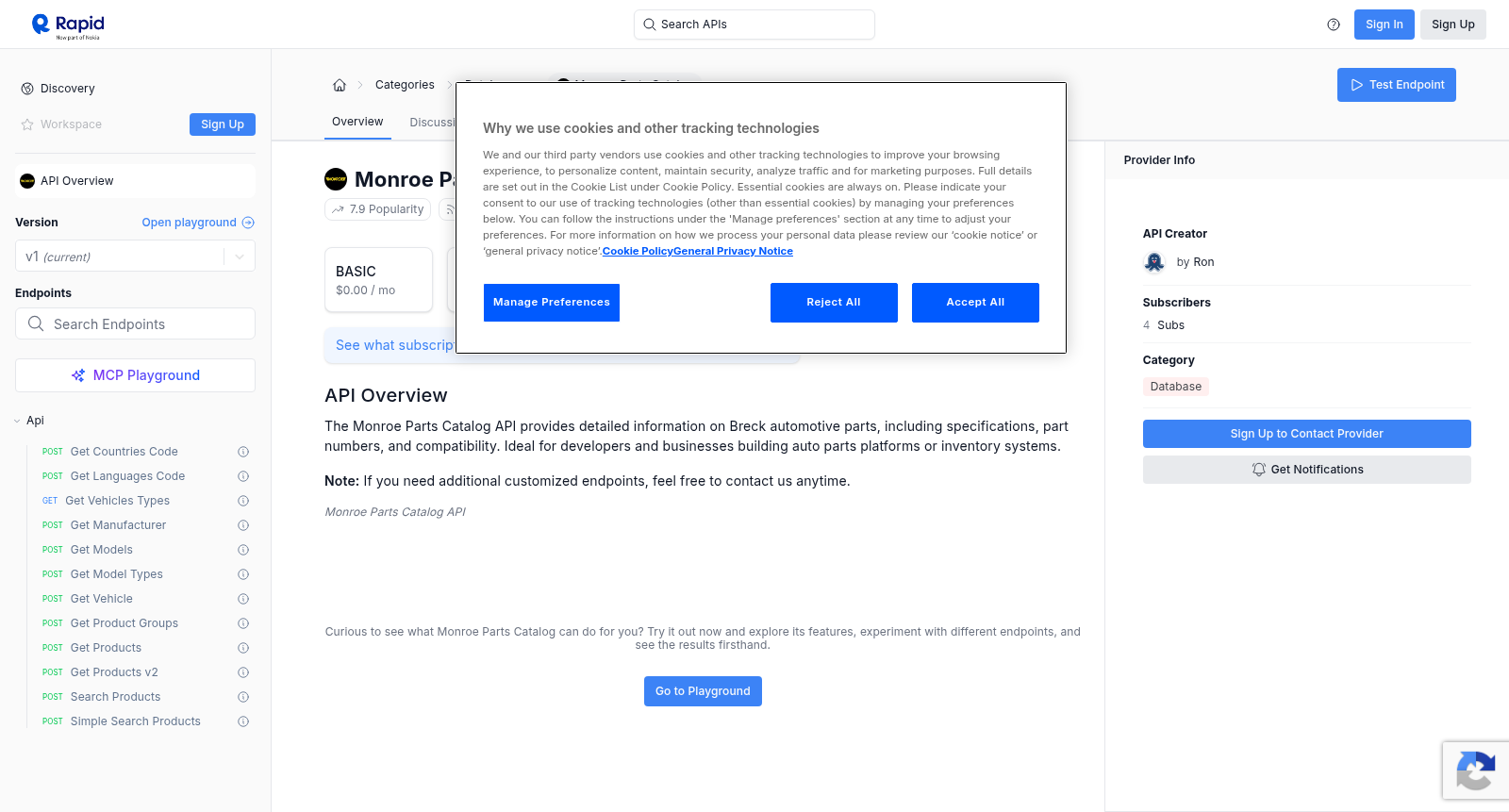Click the Workspace star icon
1509x812 pixels.
27,124
